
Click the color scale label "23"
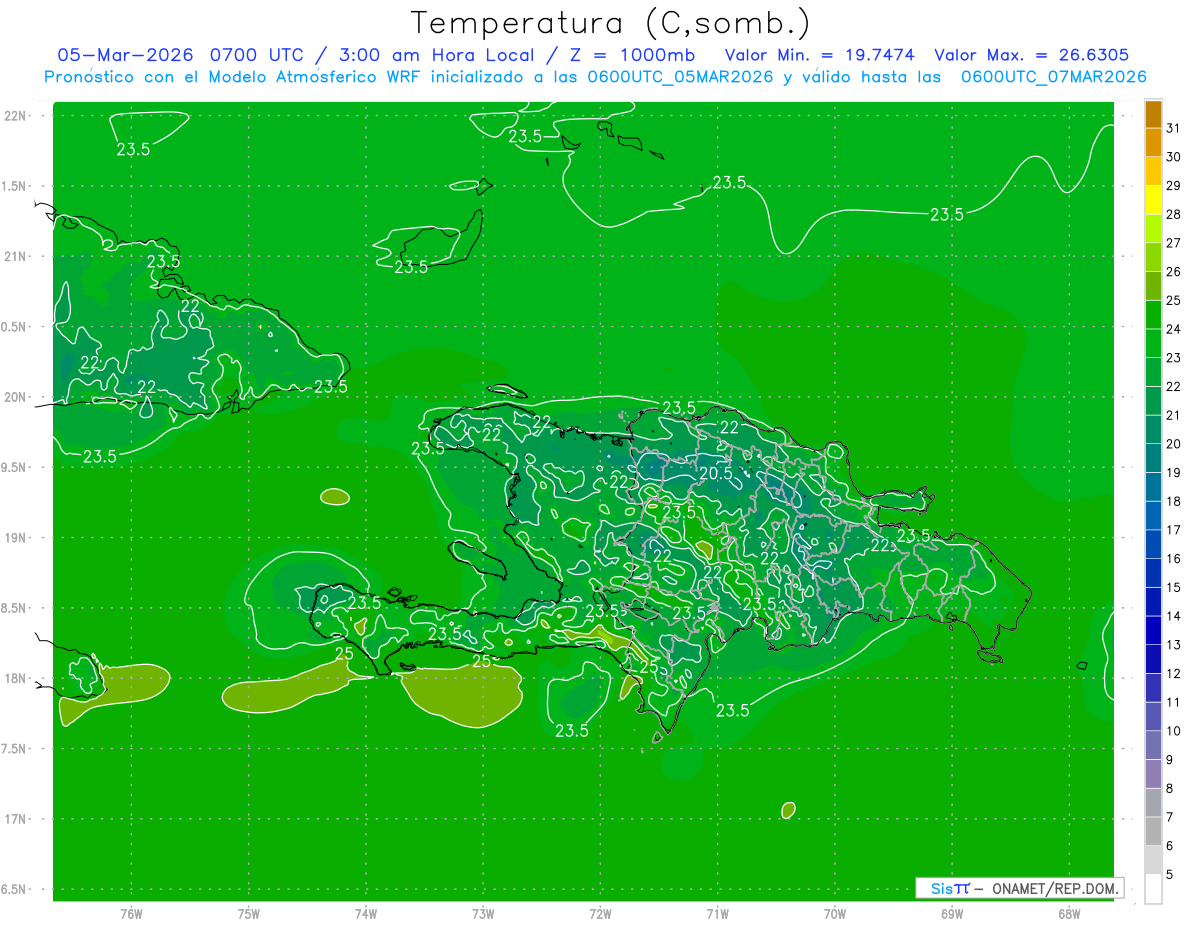(x=1174, y=358)
